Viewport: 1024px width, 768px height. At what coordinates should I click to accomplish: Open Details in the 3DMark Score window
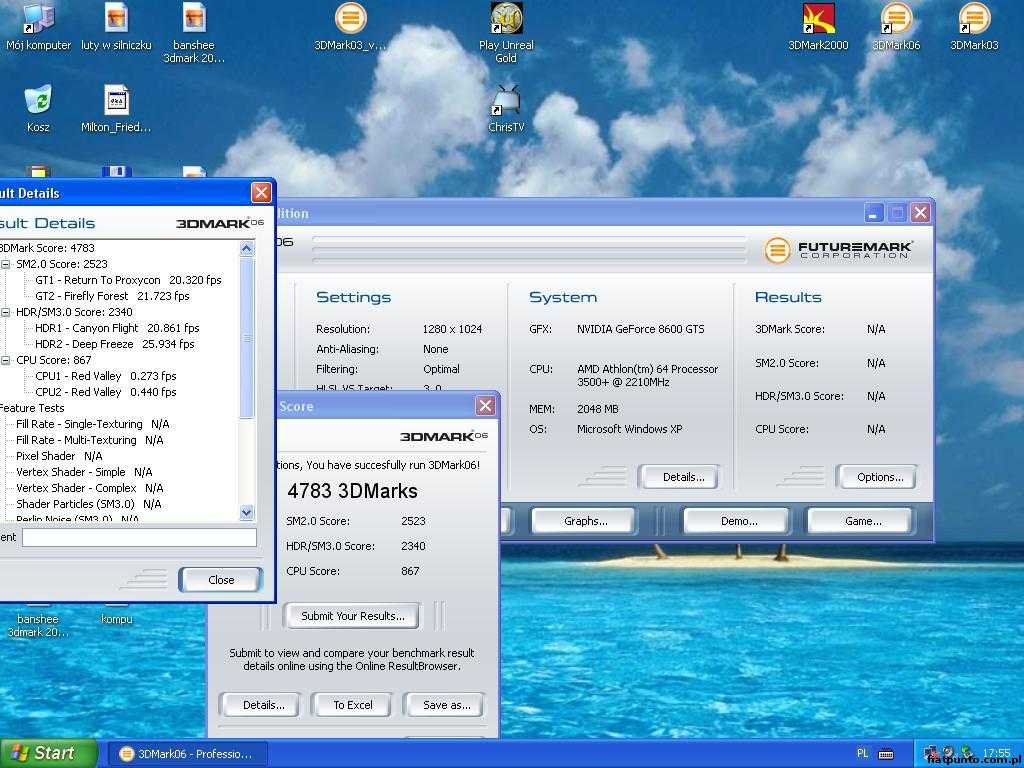[x=261, y=705]
